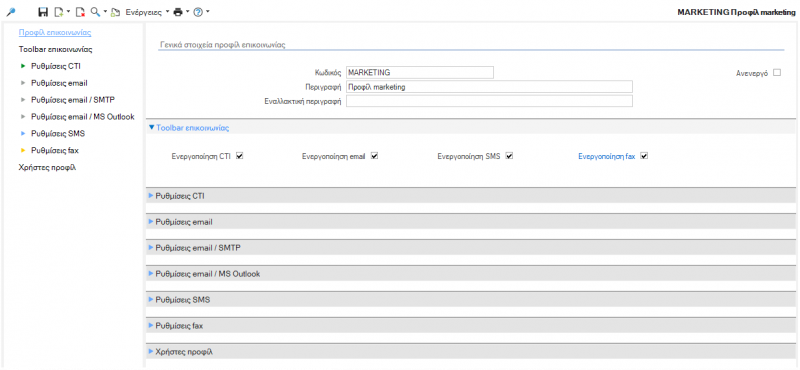This screenshot has width=800, height=370.
Task: Open the new document dropdown arrow
Action: click(x=68, y=12)
